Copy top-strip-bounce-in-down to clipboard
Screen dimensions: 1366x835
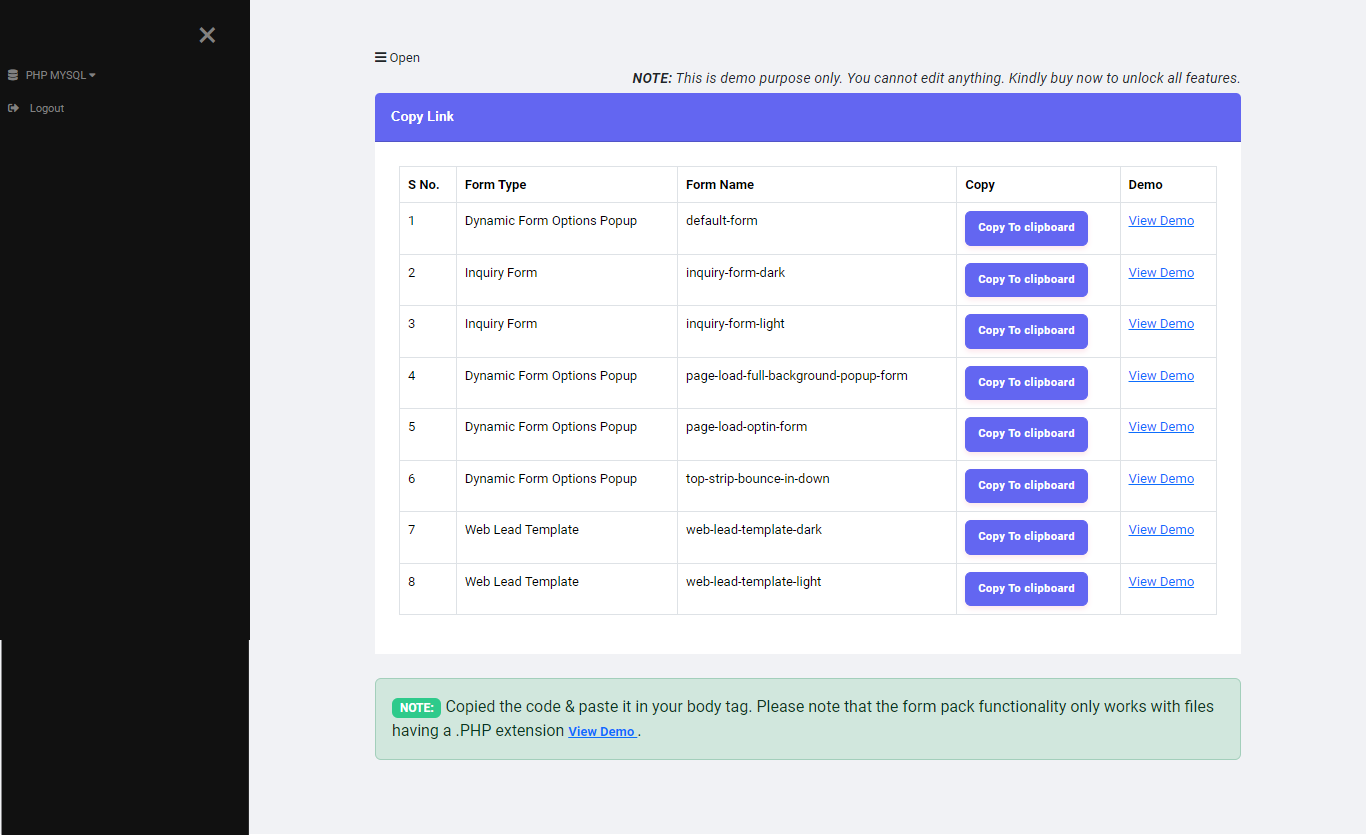coord(1026,486)
